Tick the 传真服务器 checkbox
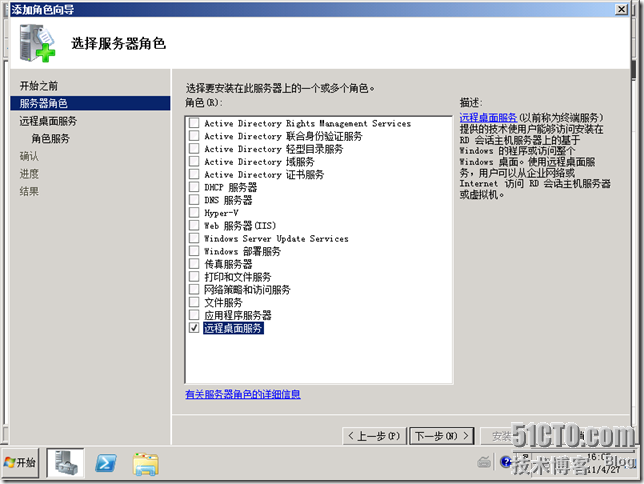This screenshot has height=484, width=644. click(194, 263)
